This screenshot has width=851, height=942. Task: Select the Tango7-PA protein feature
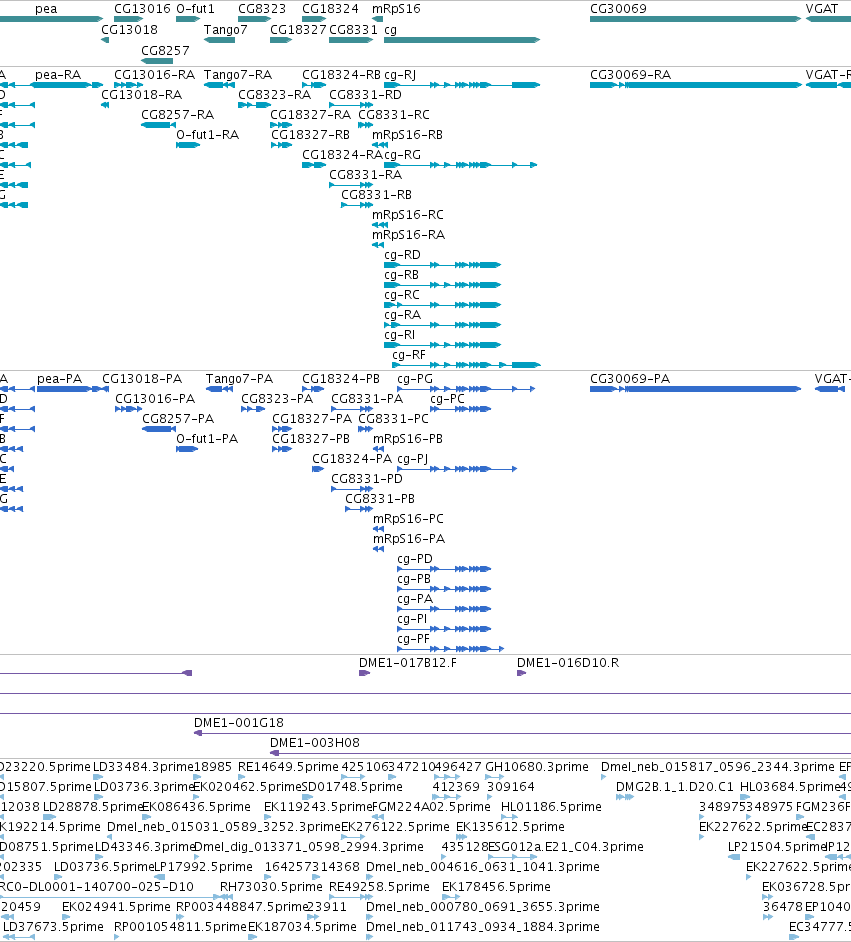point(219,389)
